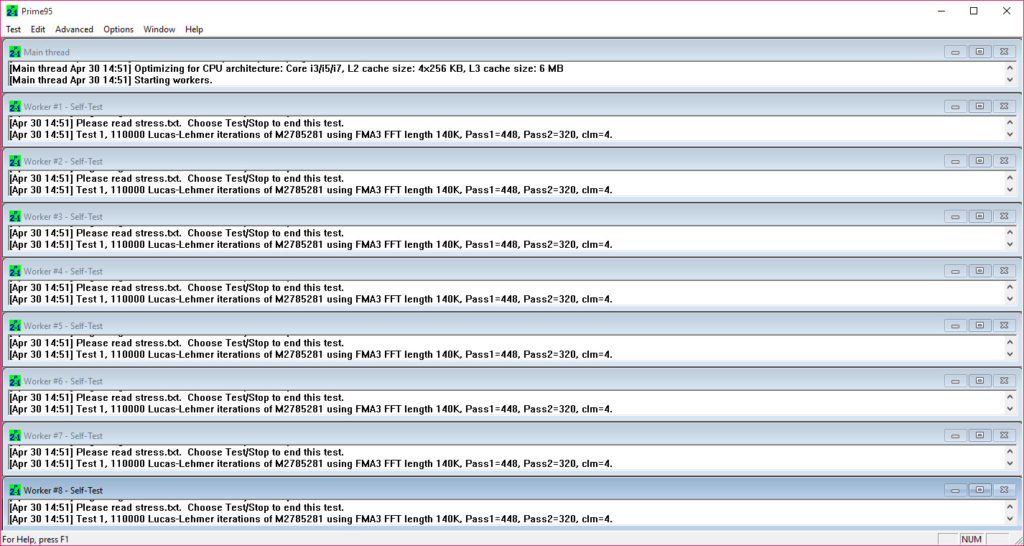The width and height of the screenshot is (1024, 546).
Task: Click the Worker #3 window icon
Action: click(15, 216)
